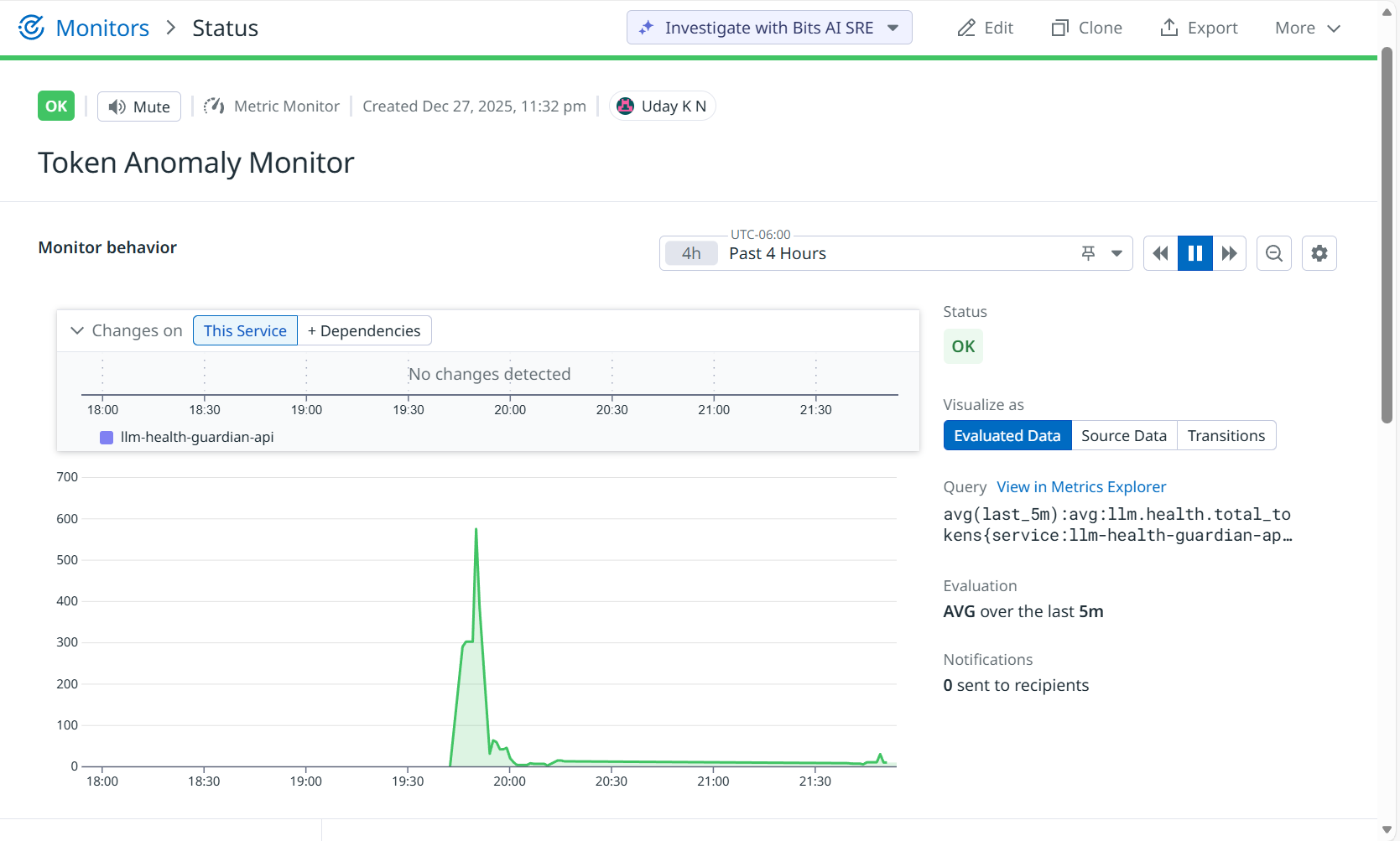Screen dimensions: 1400x841
Task: Open the More menu
Action: tap(1308, 28)
